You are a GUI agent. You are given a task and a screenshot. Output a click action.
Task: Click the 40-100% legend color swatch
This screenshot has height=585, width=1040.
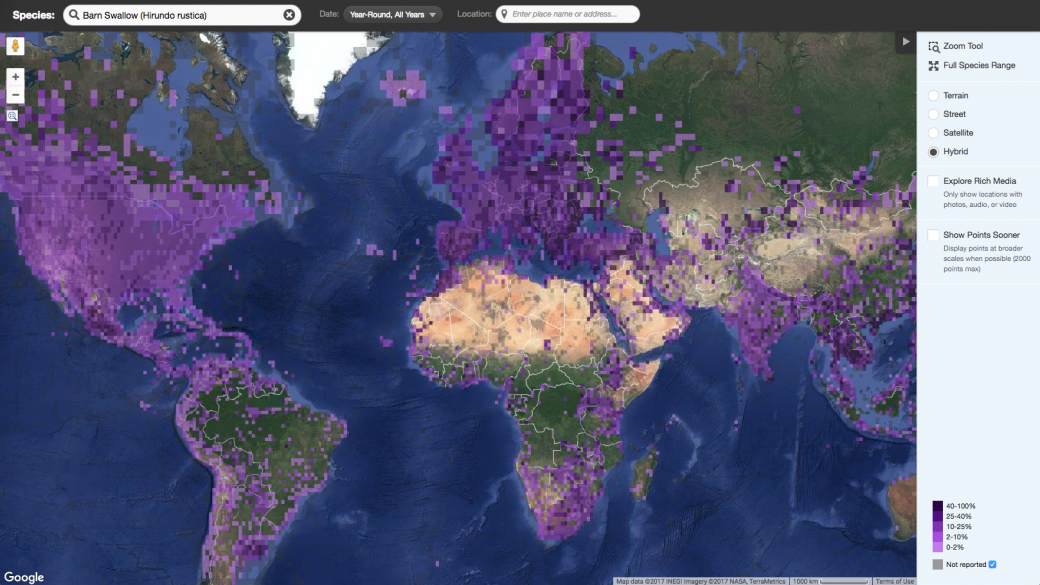[x=938, y=505]
